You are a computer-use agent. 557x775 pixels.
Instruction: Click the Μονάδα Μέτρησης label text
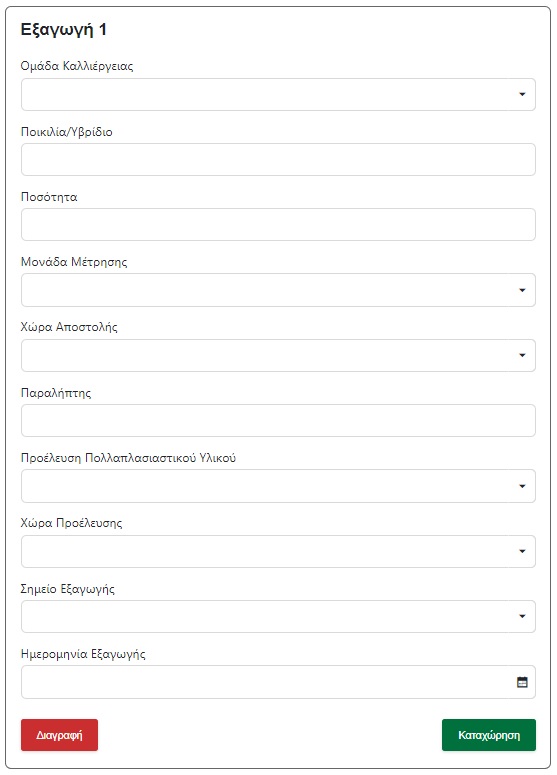tap(74, 262)
